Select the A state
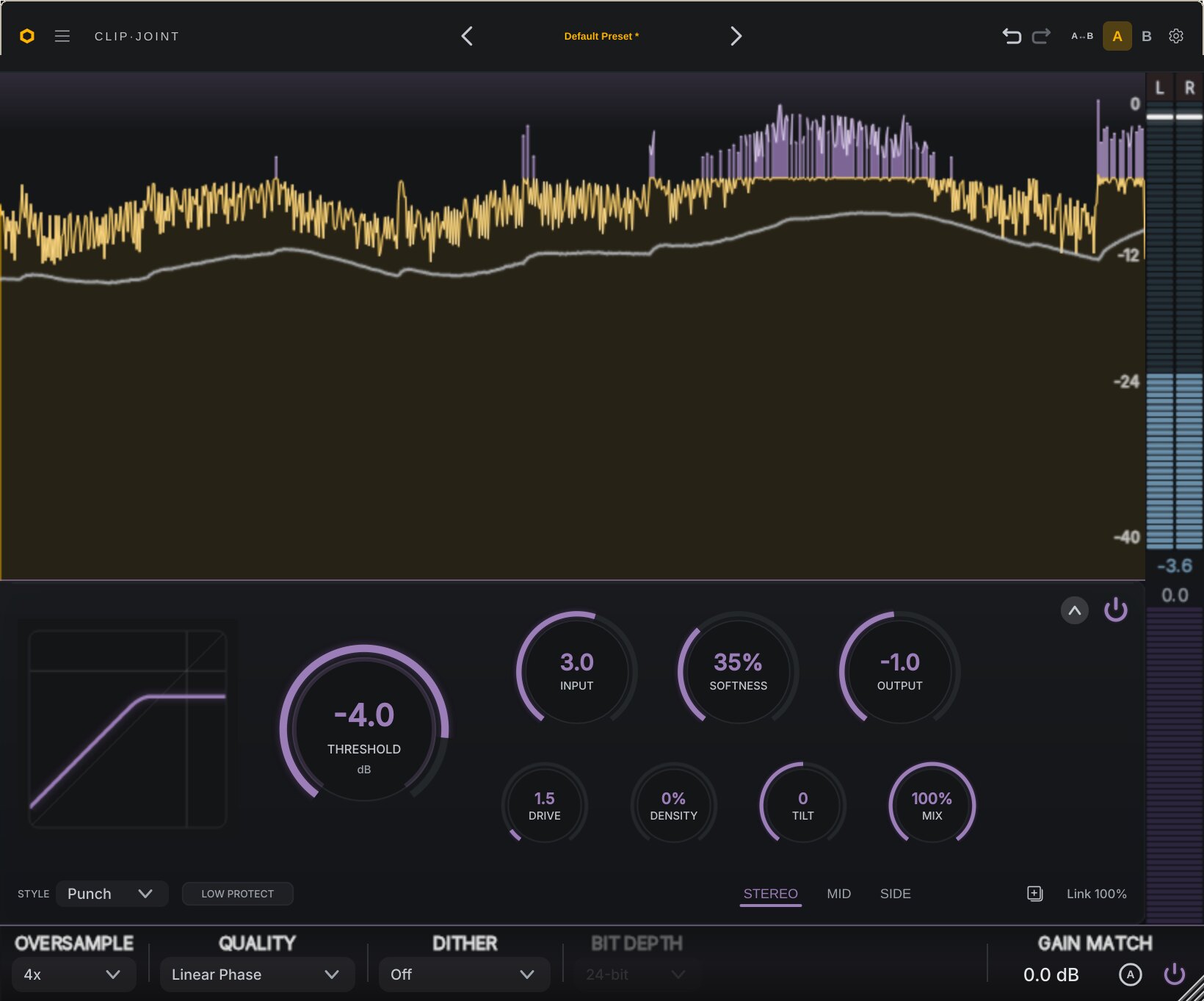1204x1001 pixels. 1117,36
